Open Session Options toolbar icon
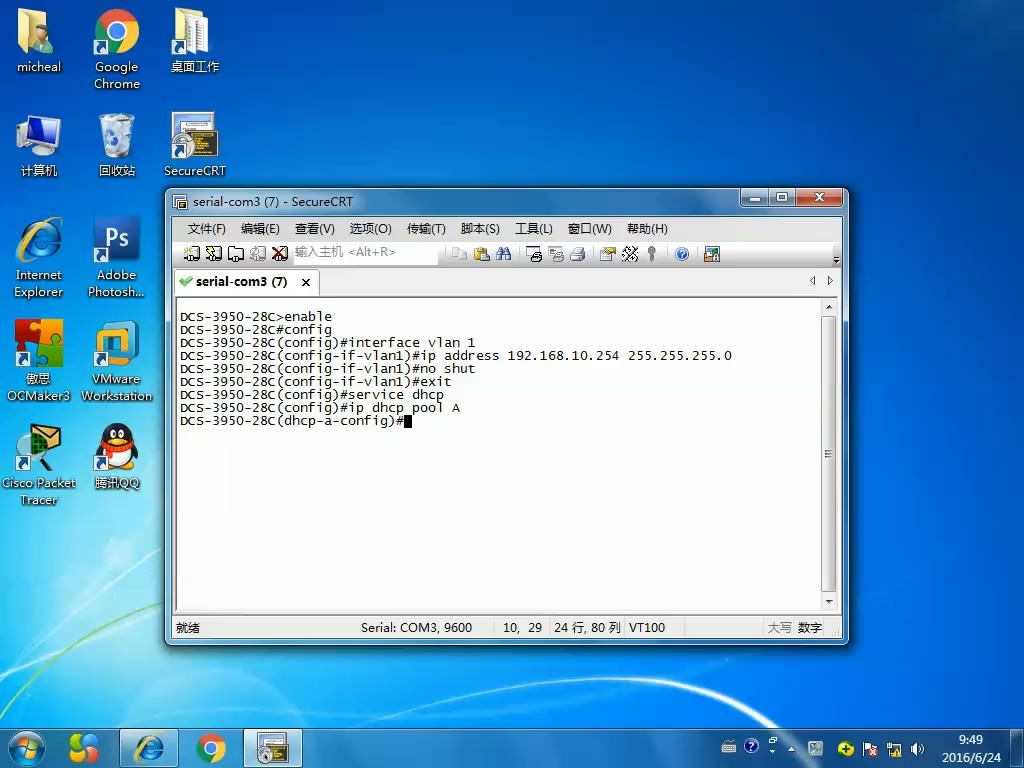The height and width of the screenshot is (768, 1024). click(608, 254)
